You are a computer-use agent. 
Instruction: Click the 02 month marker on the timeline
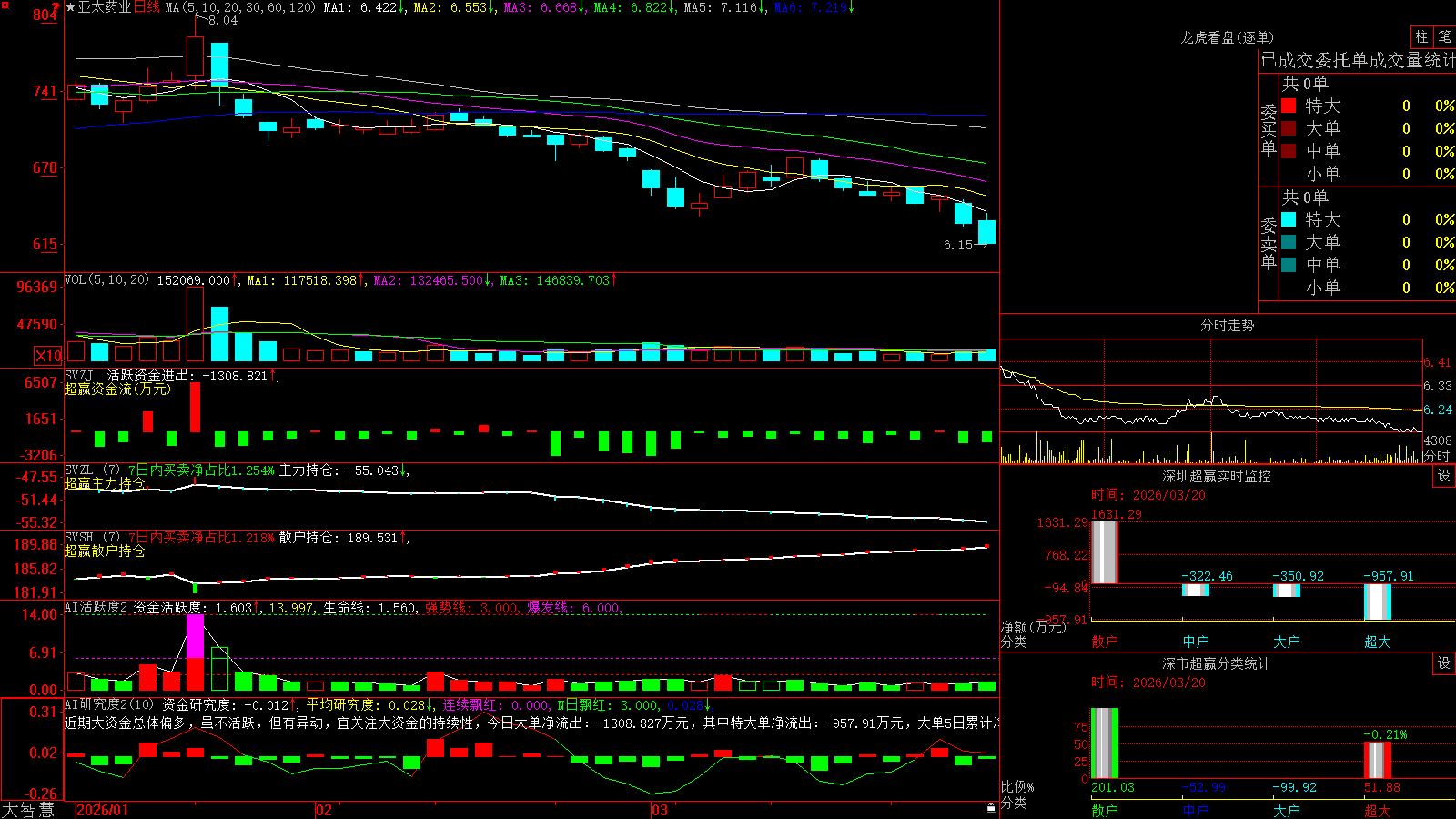point(323,810)
